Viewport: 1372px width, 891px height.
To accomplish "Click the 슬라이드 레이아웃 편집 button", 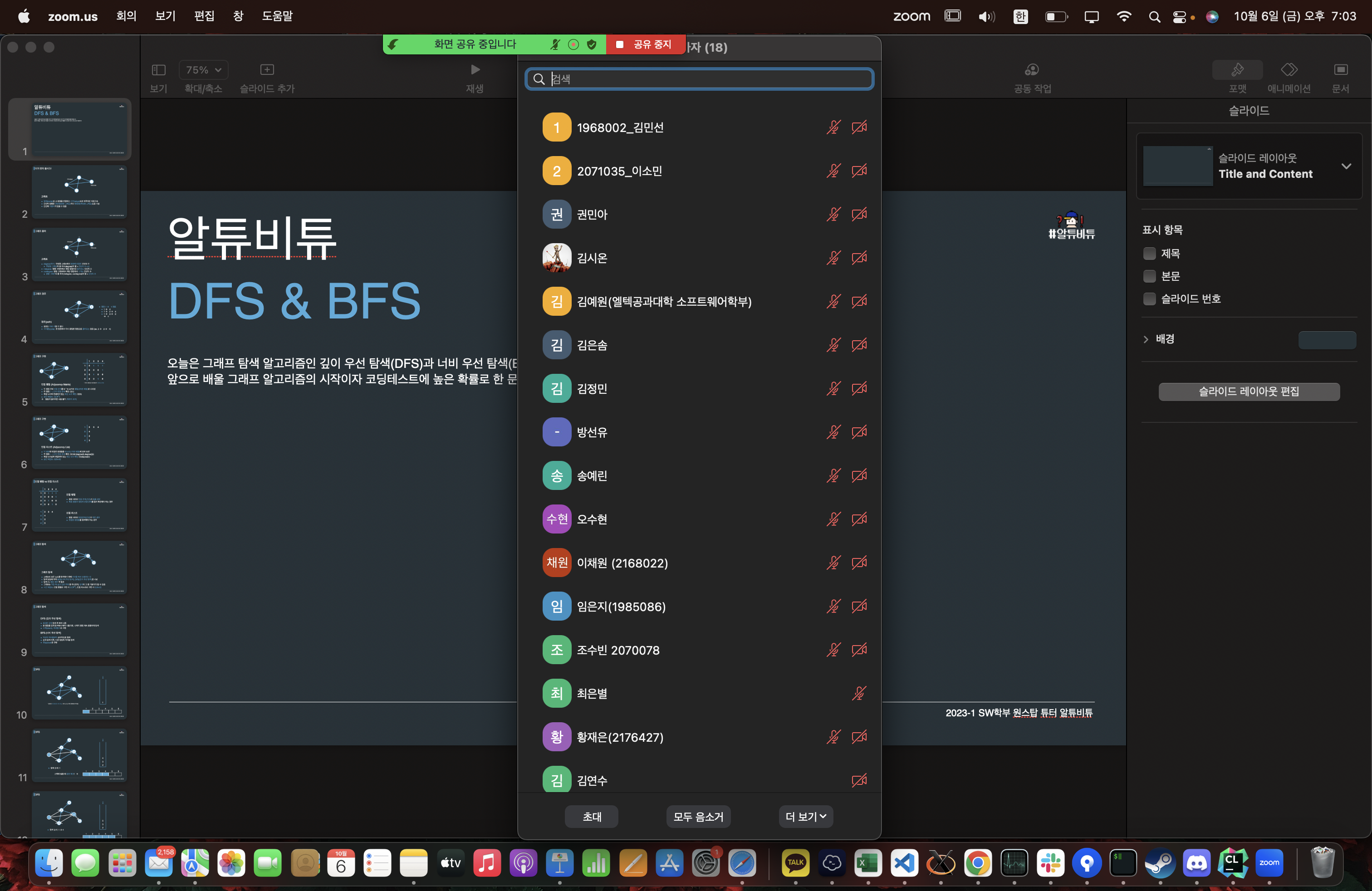I will click(1249, 392).
